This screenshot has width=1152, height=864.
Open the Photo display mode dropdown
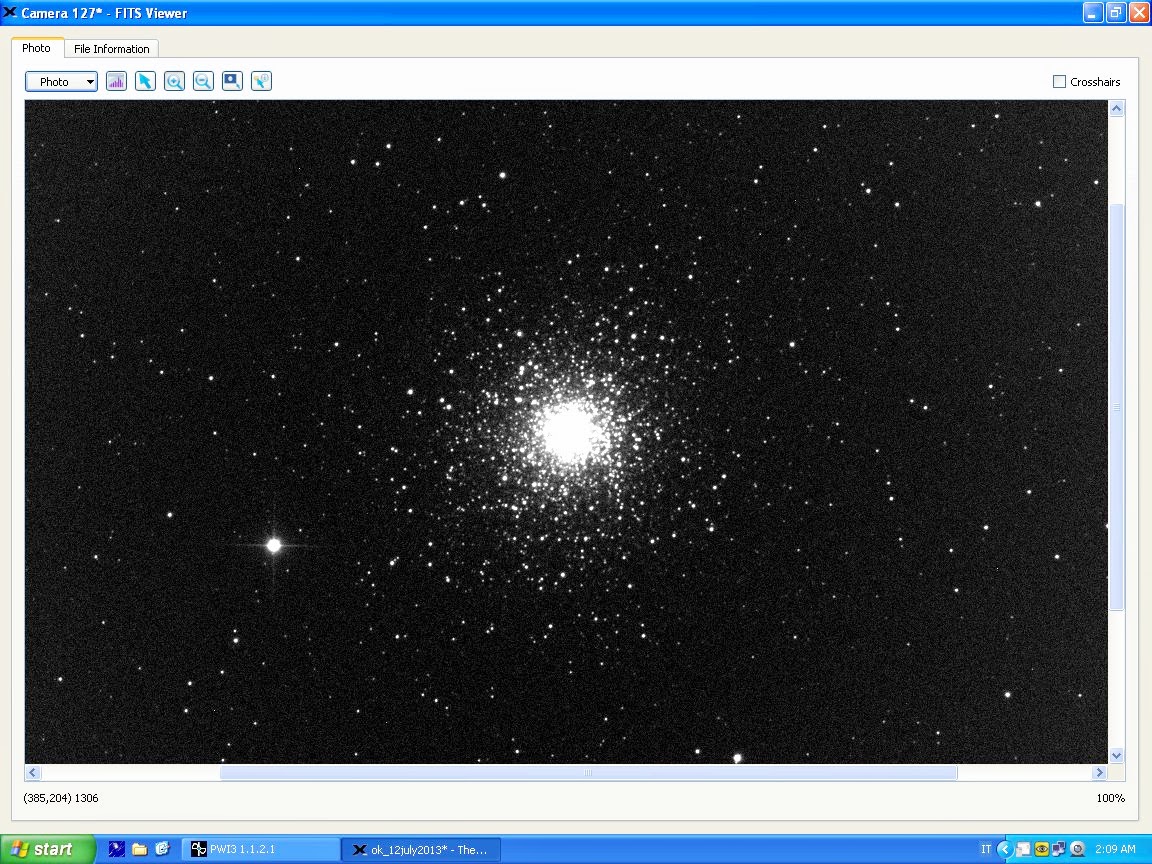61,82
